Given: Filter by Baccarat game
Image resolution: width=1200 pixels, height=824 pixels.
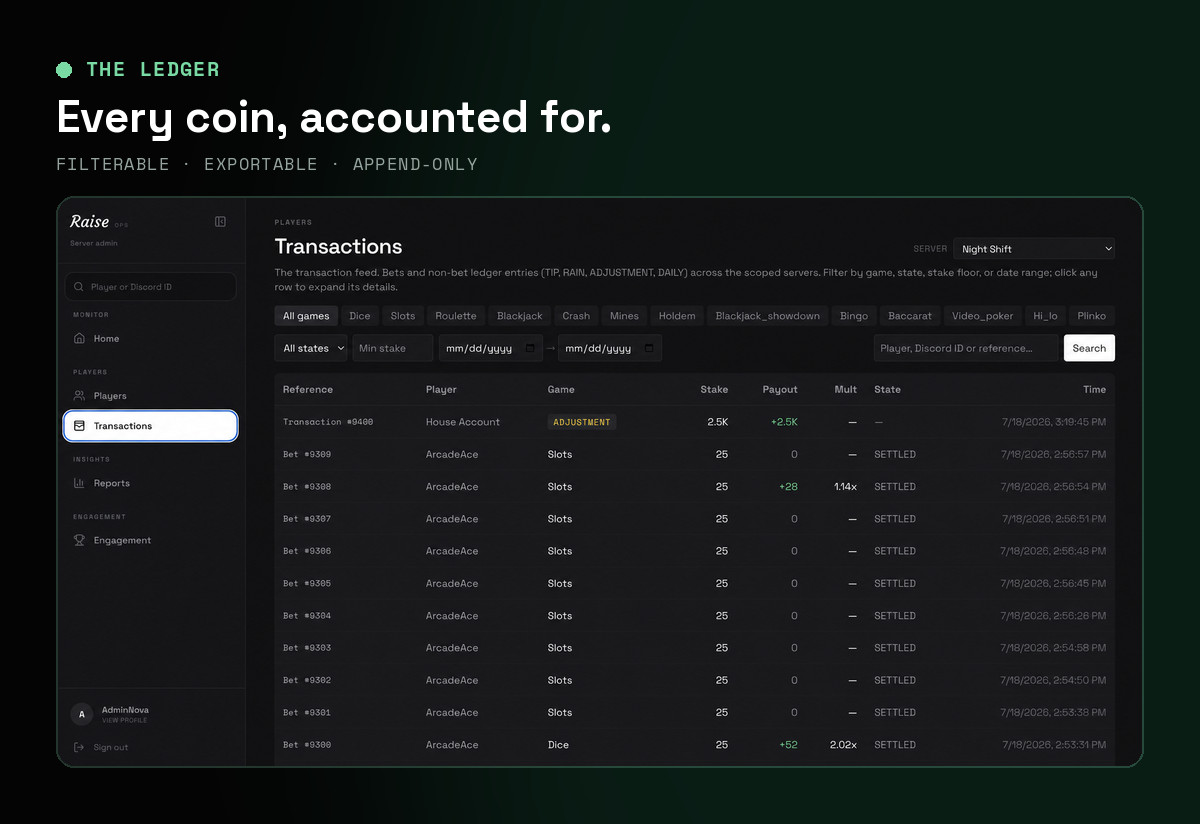Looking at the screenshot, I should pyautogui.click(x=910, y=316).
